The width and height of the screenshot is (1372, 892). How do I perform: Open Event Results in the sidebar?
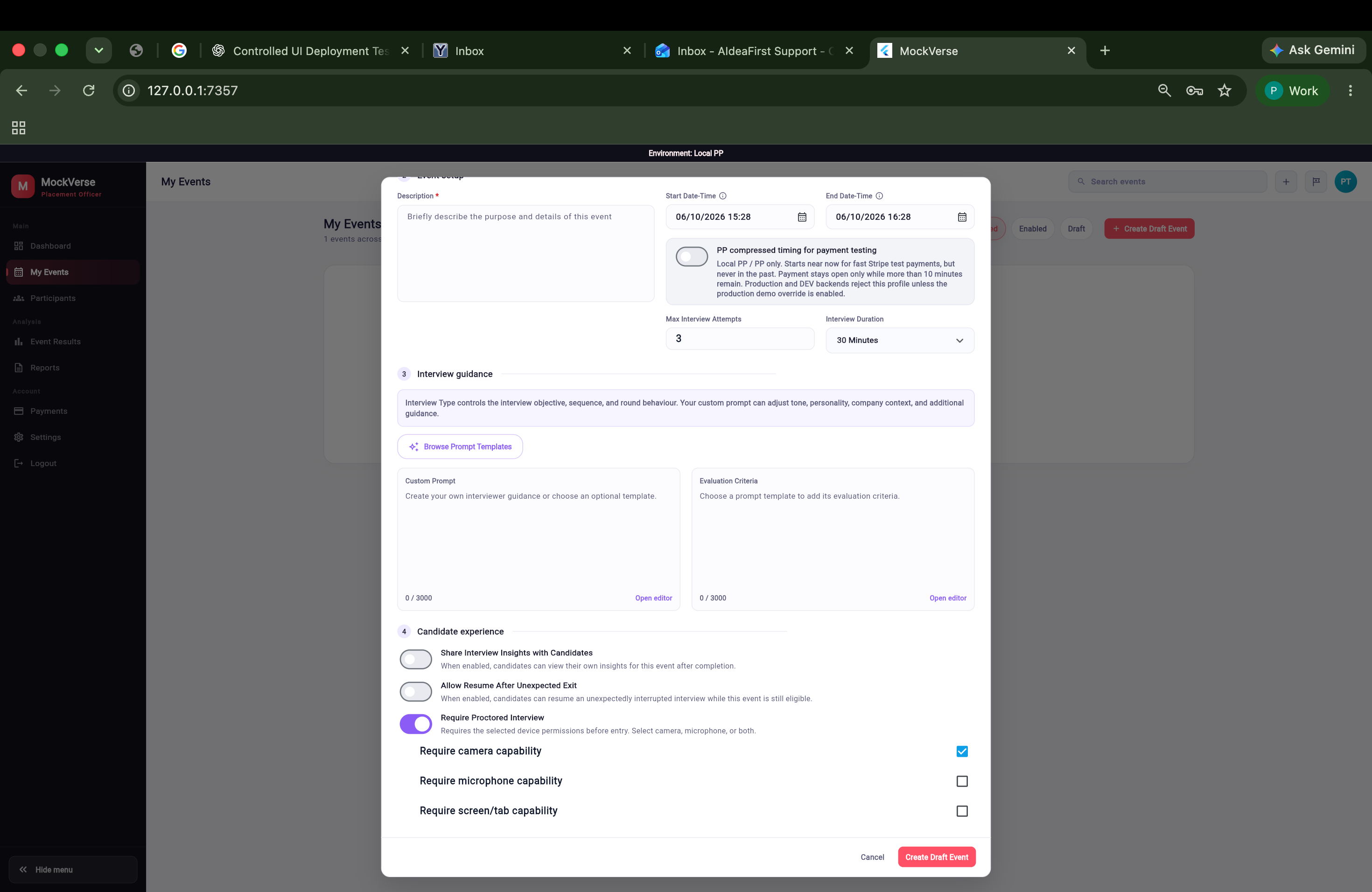pyautogui.click(x=73, y=341)
